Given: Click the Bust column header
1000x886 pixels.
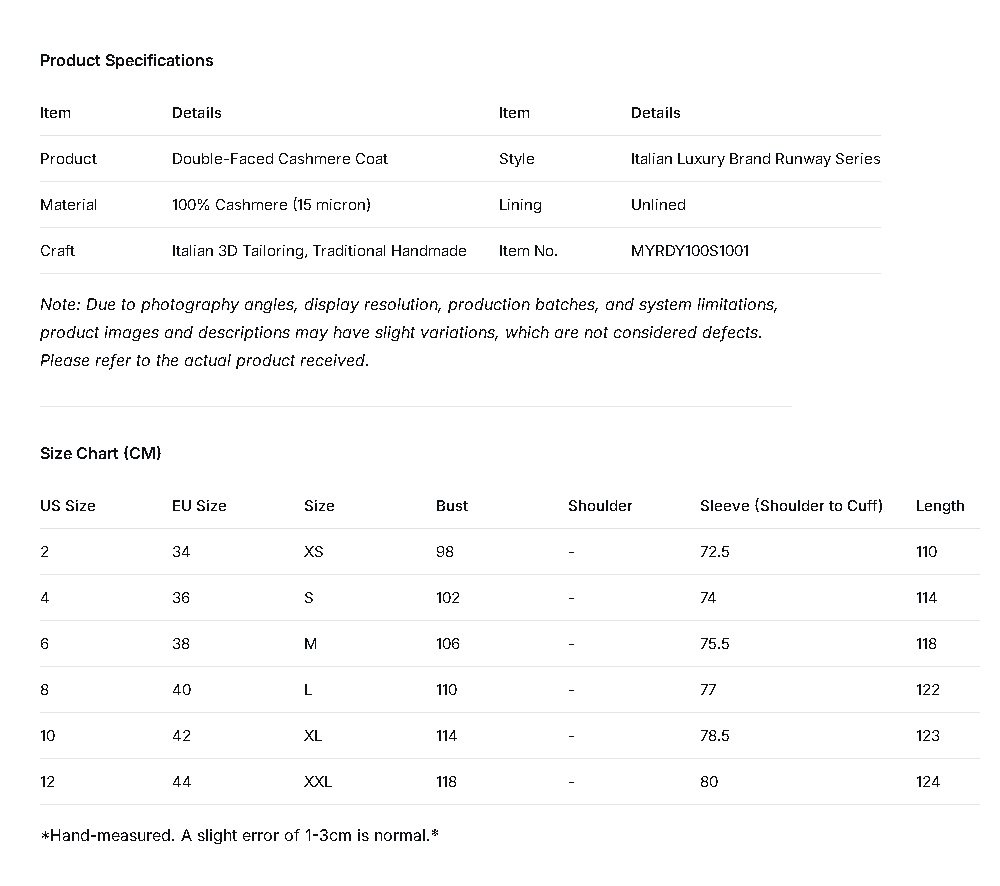Looking at the screenshot, I should (x=452, y=506).
